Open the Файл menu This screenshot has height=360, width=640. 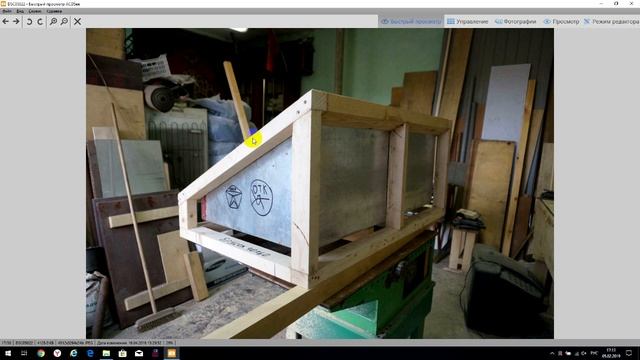(x=7, y=11)
